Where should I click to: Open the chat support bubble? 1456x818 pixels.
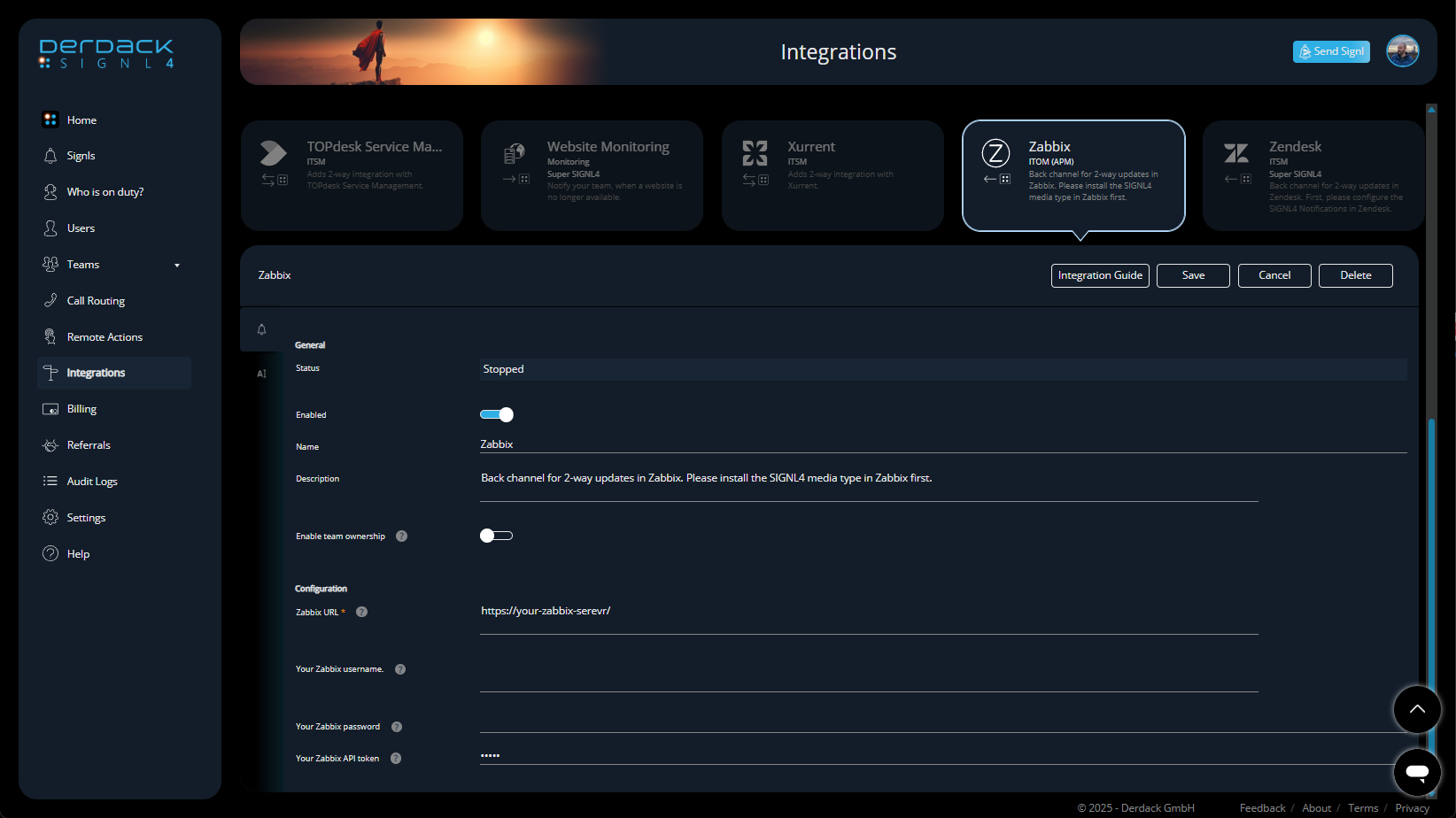1417,771
